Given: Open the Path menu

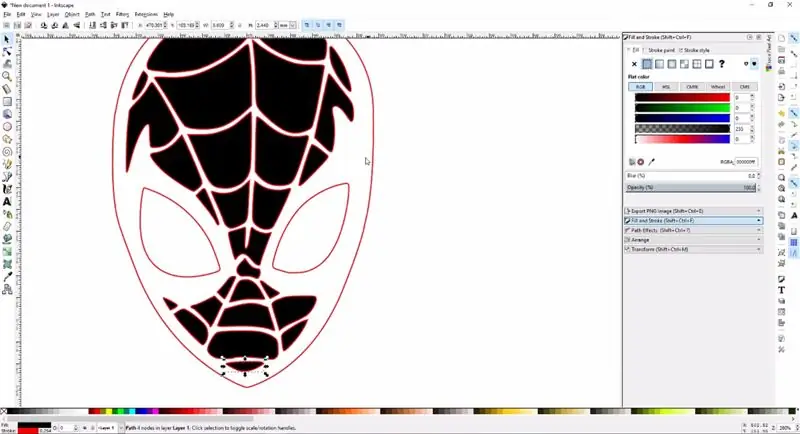Looking at the screenshot, I should pyautogui.click(x=90, y=14).
